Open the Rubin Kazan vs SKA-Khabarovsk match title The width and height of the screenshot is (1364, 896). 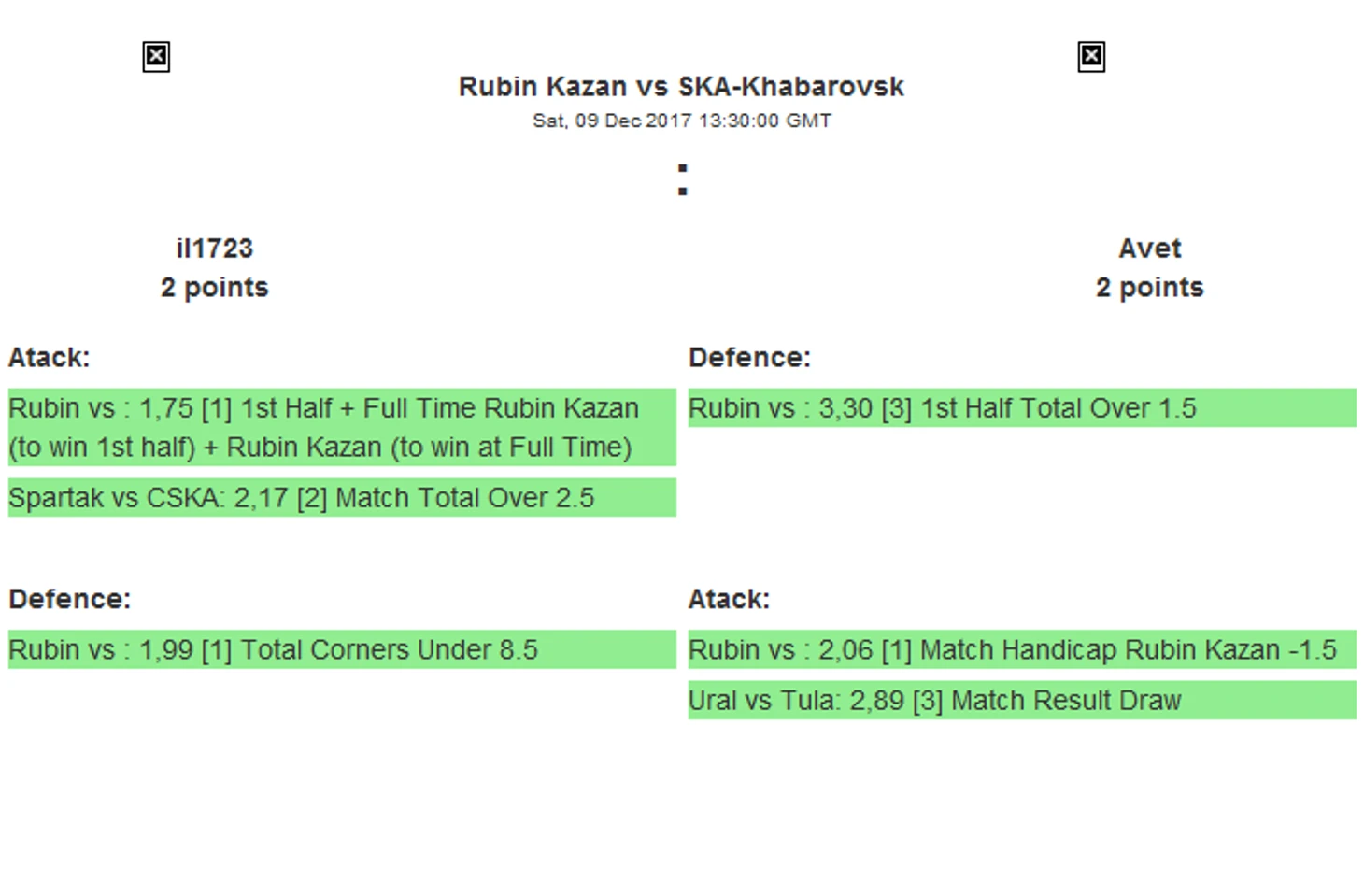click(681, 87)
